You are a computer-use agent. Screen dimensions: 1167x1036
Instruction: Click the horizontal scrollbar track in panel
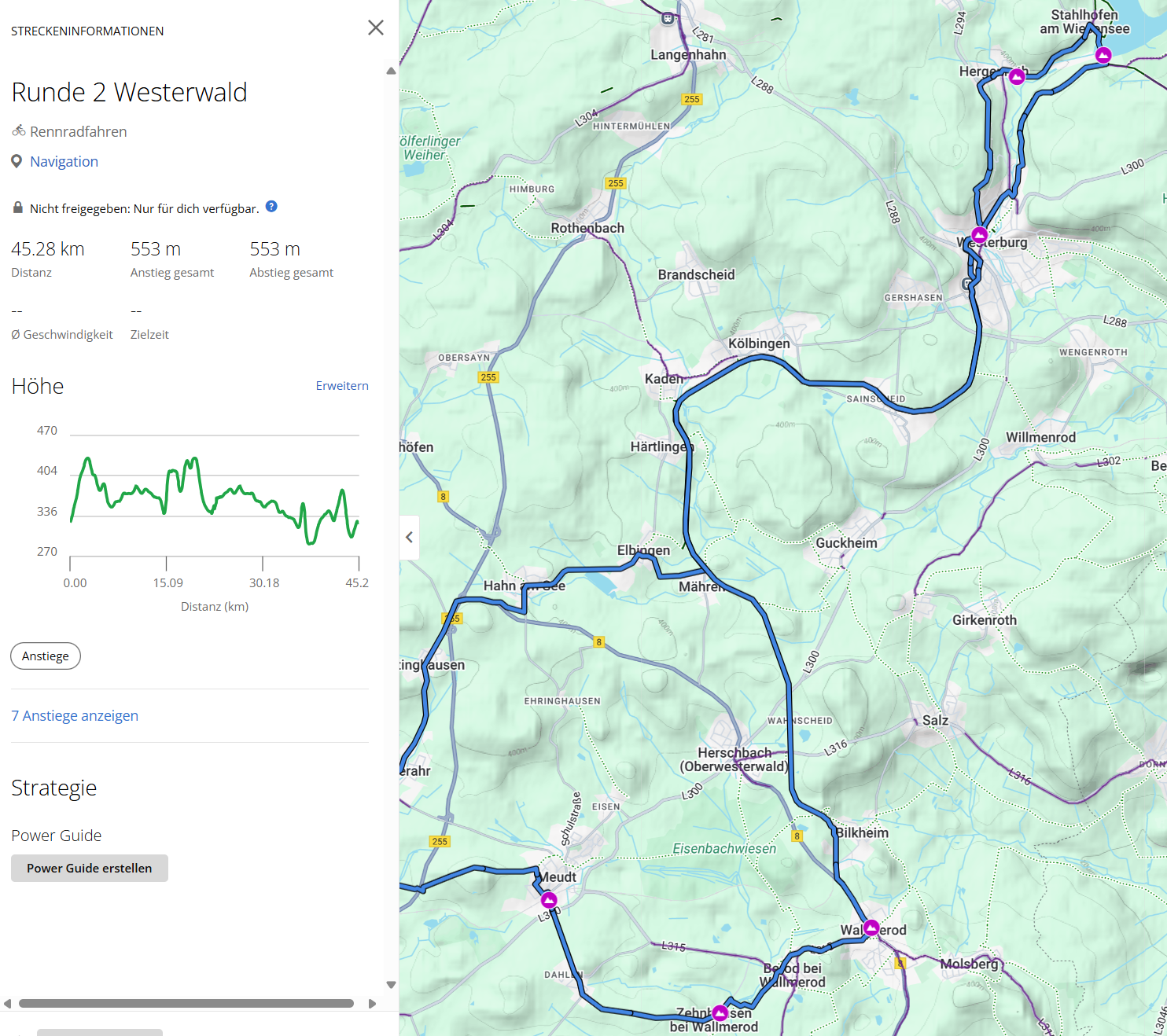tap(186, 1003)
